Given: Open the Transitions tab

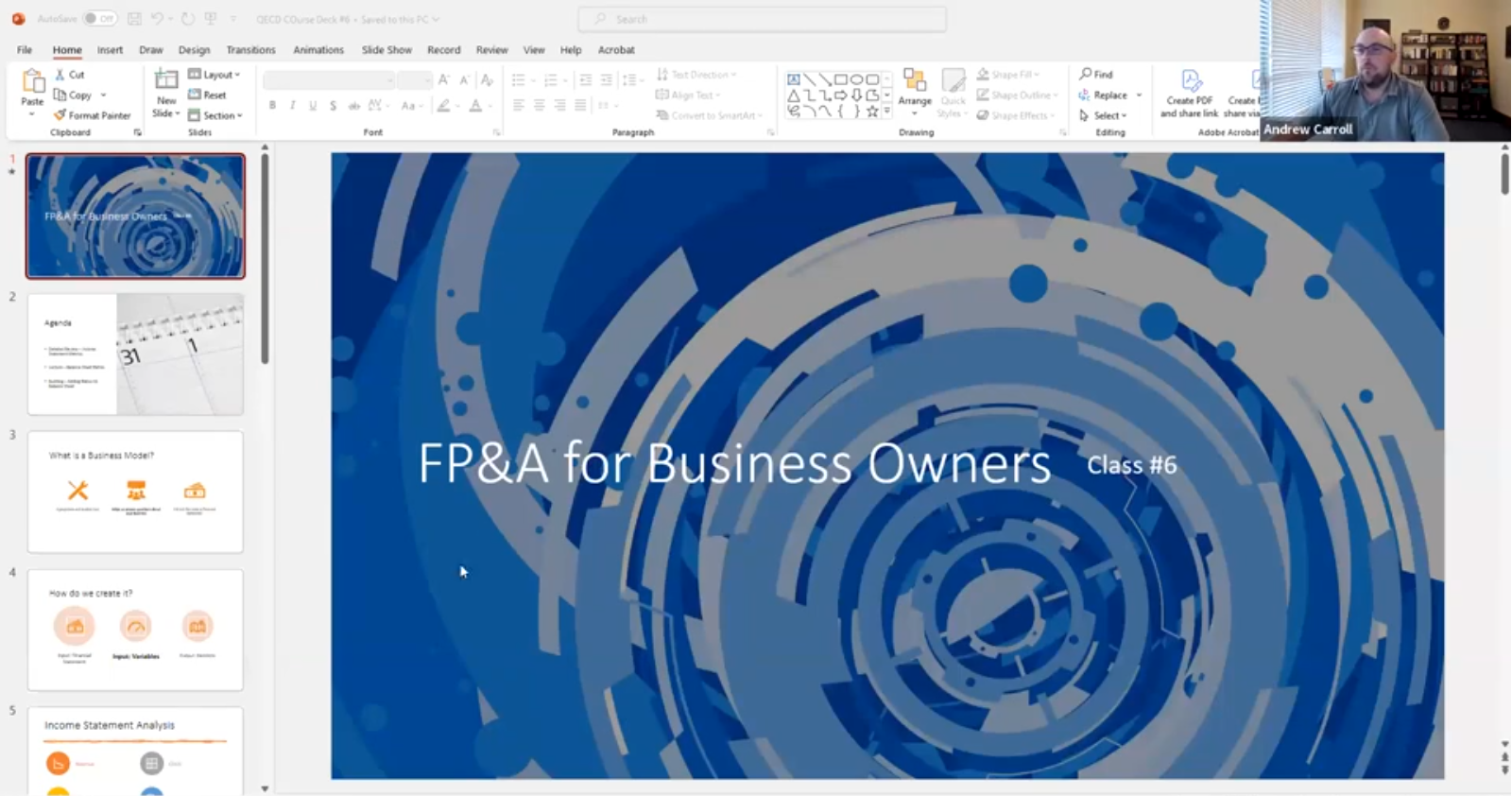Looking at the screenshot, I should coord(250,50).
